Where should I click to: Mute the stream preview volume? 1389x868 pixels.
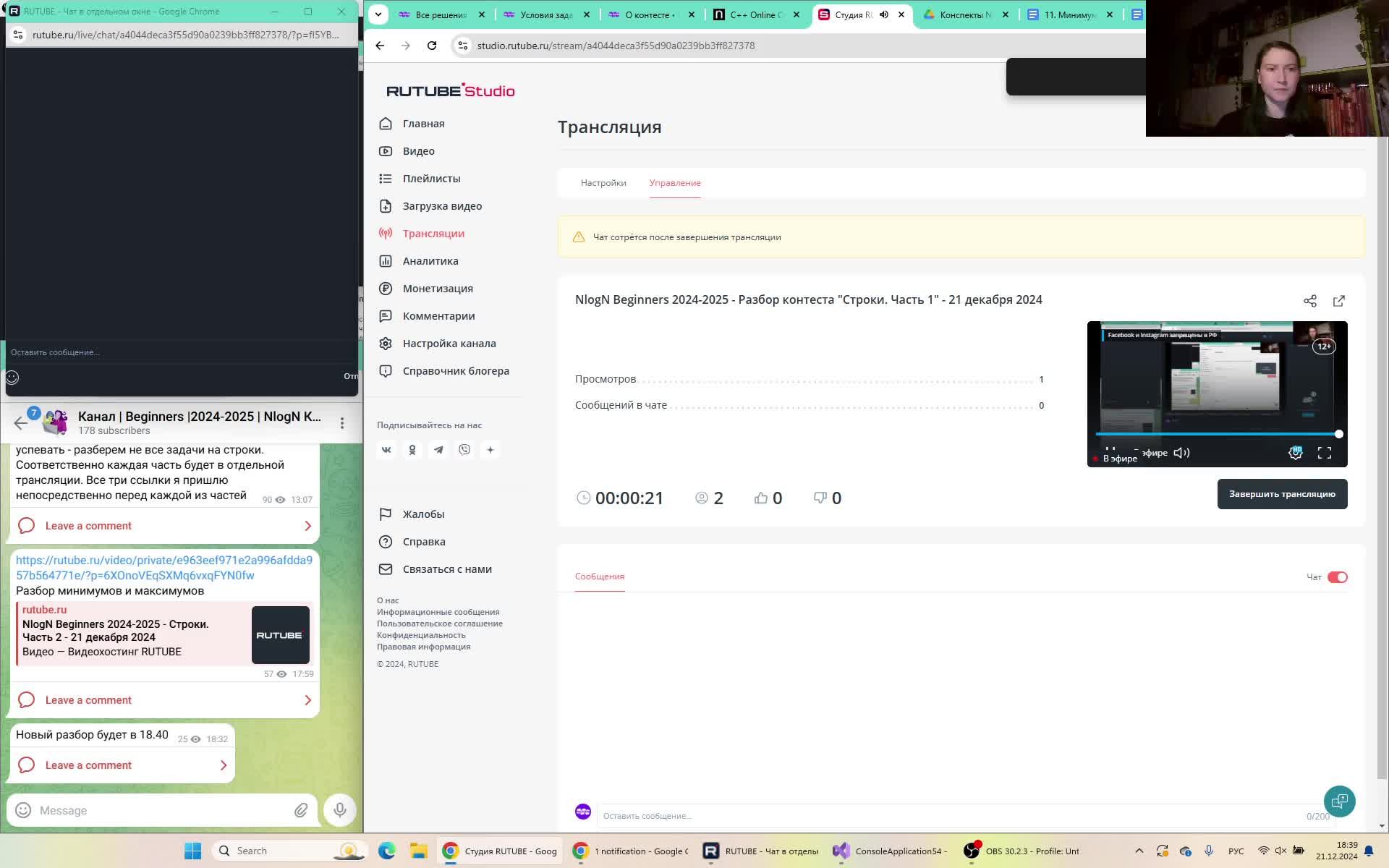[1181, 453]
